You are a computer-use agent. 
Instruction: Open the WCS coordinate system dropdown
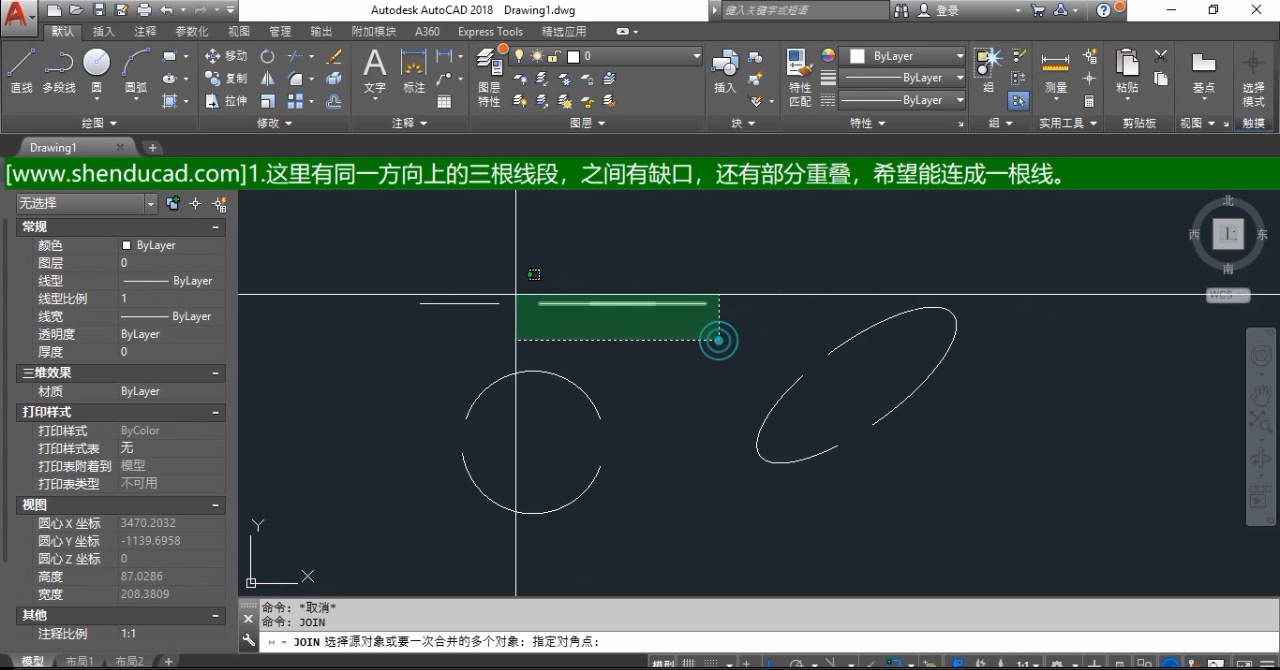click(1228, 296)
